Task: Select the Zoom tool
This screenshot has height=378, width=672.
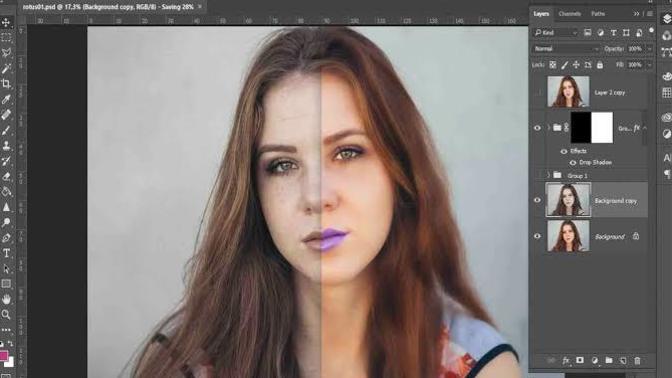Action: 6,315
